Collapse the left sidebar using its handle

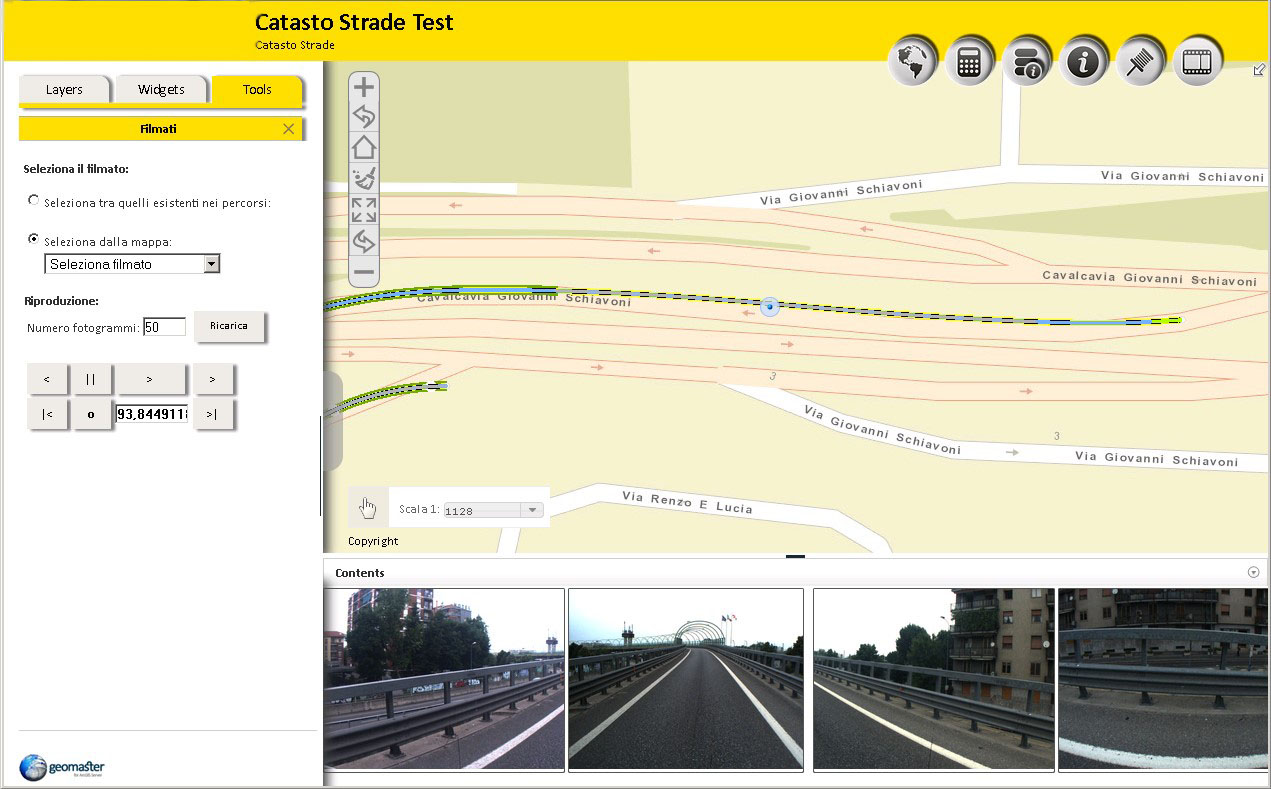tap(332, 421)
